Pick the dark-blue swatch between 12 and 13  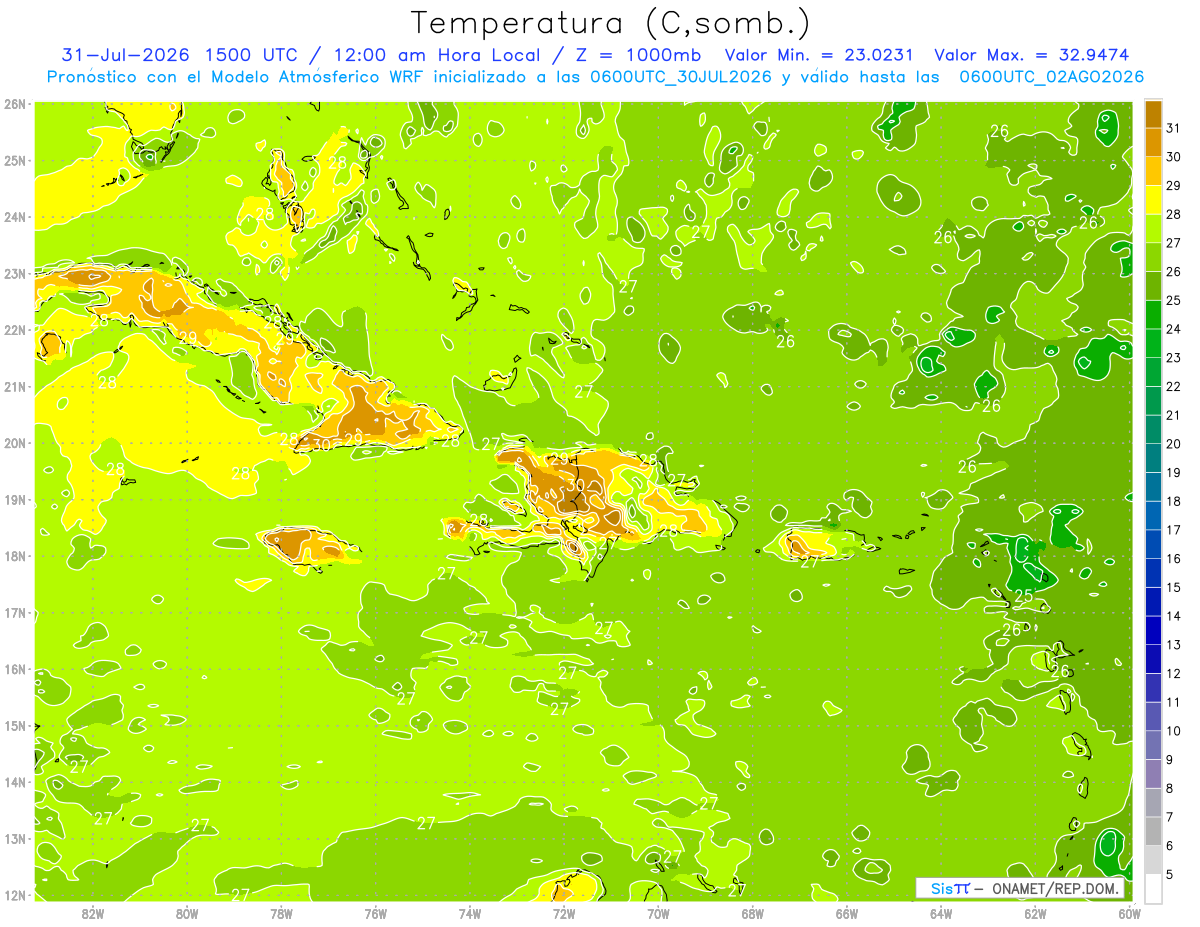click(1153, 659)
